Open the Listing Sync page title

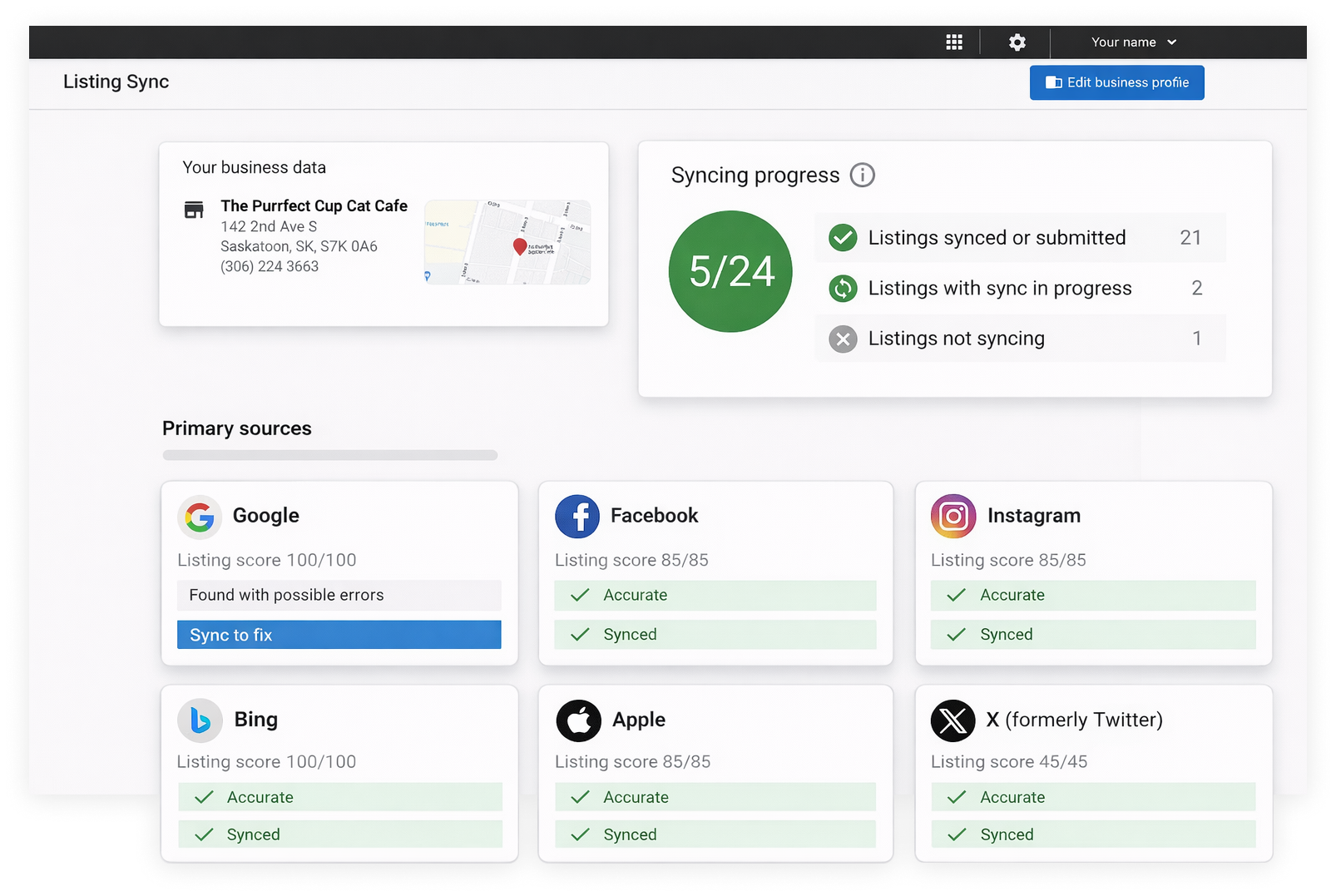point(116,82)
